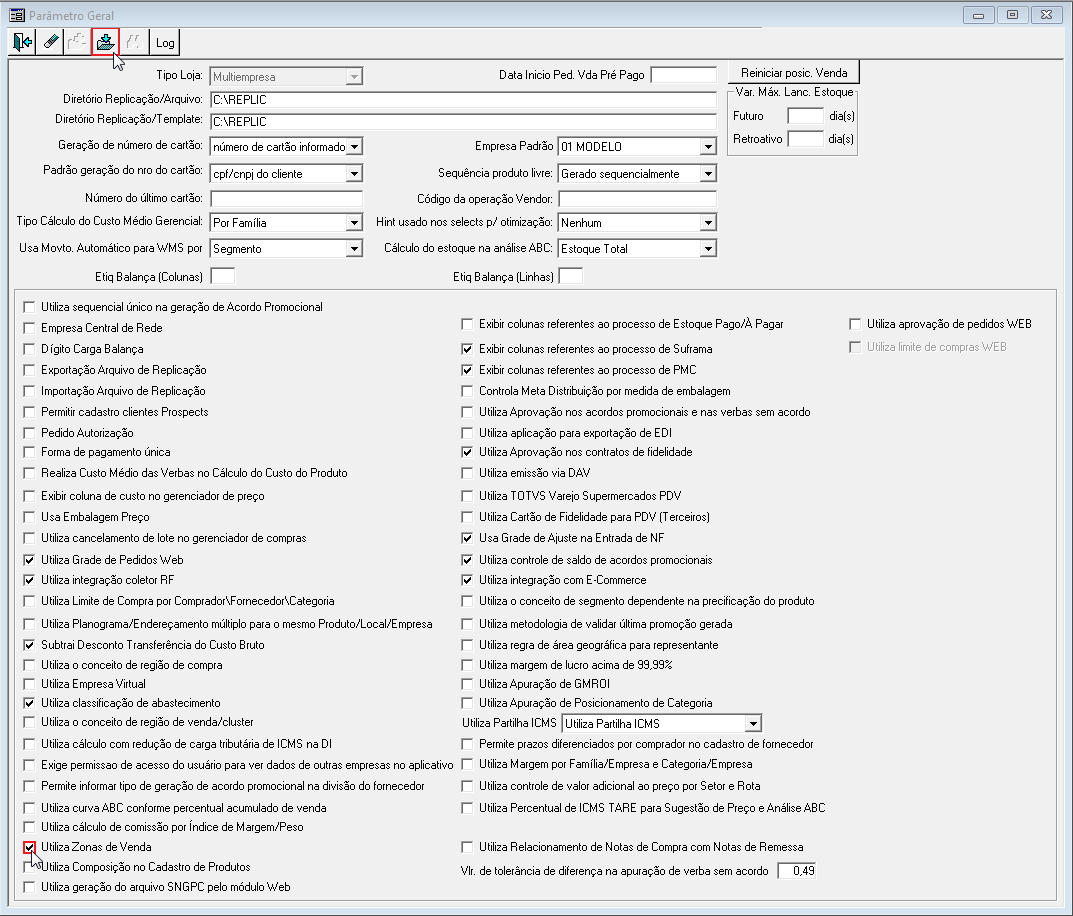The width and height of the screenshot is (1073, 916).
Task: Expand Tipo Cálculo do Custo Médio Gerencial dropdown
Action: pos(354,222)
